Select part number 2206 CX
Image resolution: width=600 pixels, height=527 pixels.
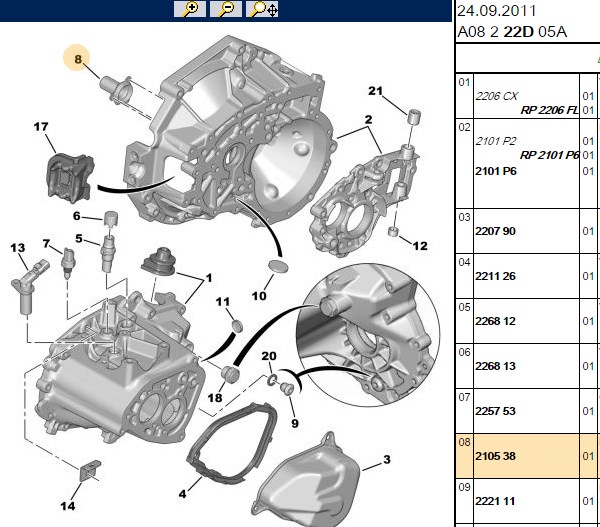[x=497, y=96]
